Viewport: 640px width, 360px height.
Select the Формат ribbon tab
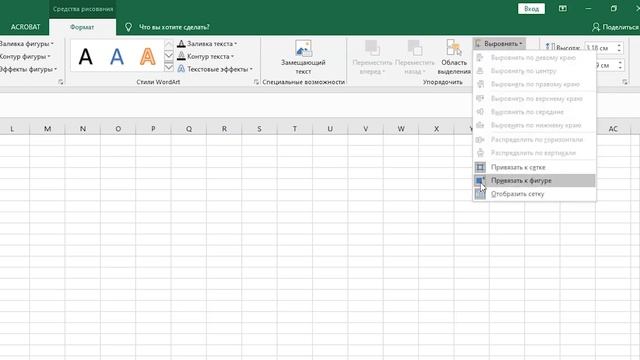[82, 27]
